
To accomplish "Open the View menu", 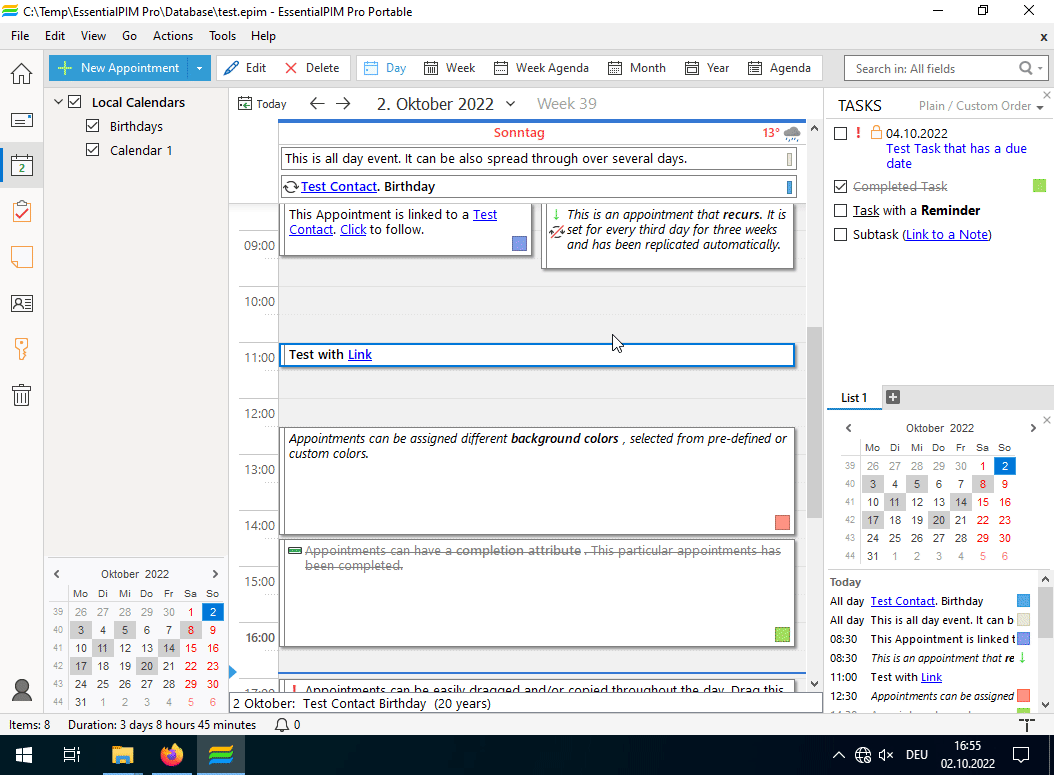I will click(93, 36).
